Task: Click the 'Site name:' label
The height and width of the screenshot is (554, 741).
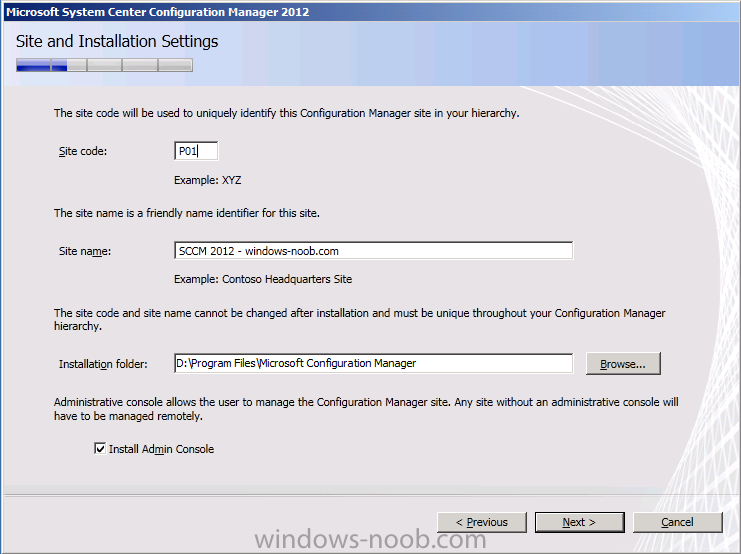Action: (85, 251)
